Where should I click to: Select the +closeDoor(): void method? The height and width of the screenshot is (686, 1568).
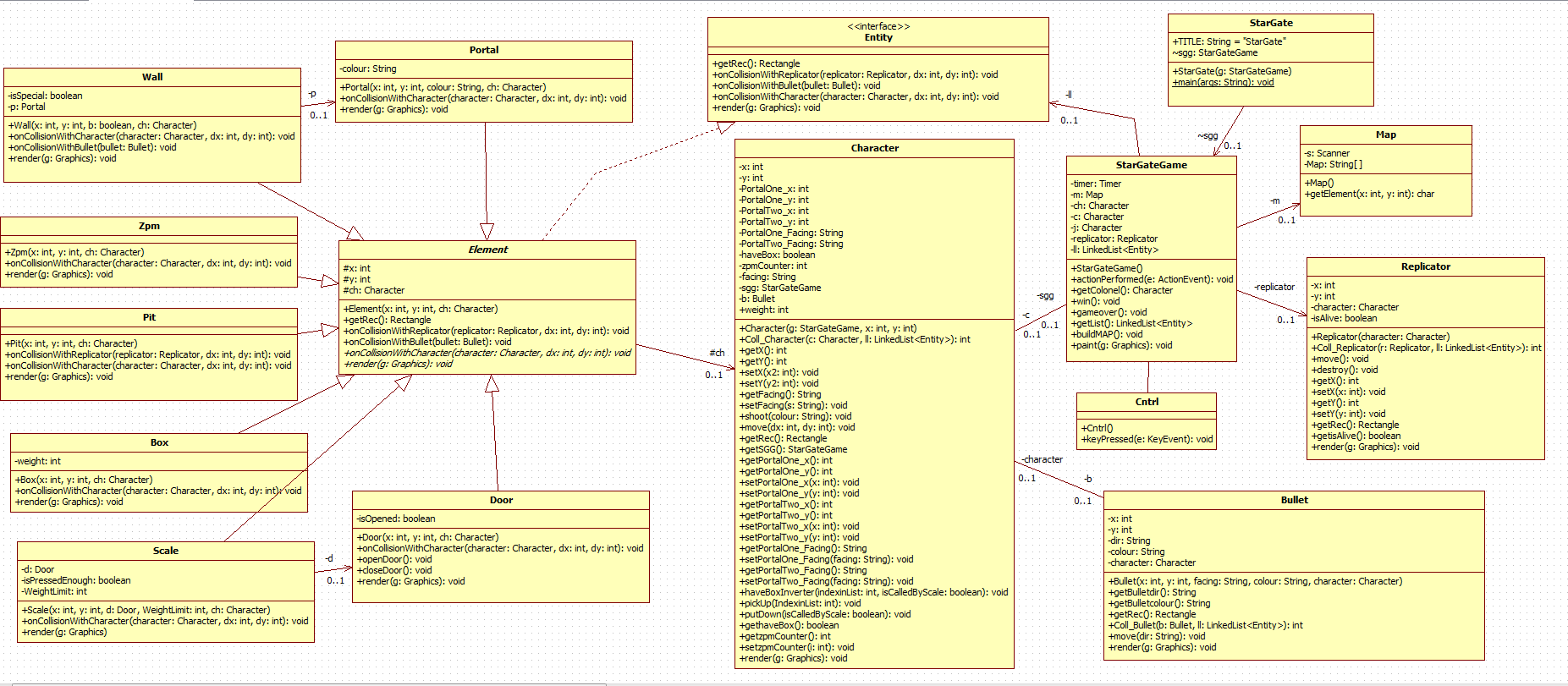[x=394, y=570]
